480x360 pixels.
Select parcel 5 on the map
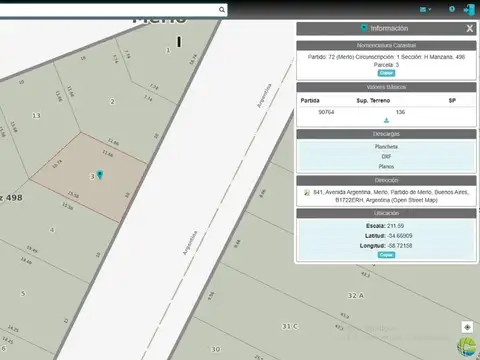click(x=23, y=294)
